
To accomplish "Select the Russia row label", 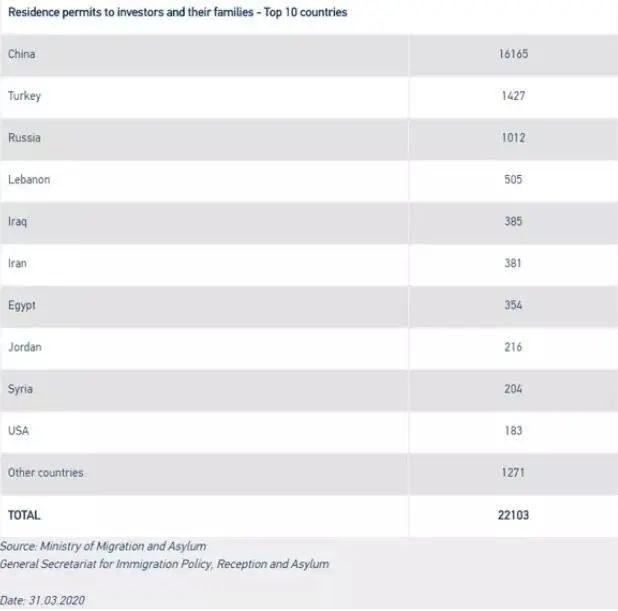I will [x=24, y=138].
